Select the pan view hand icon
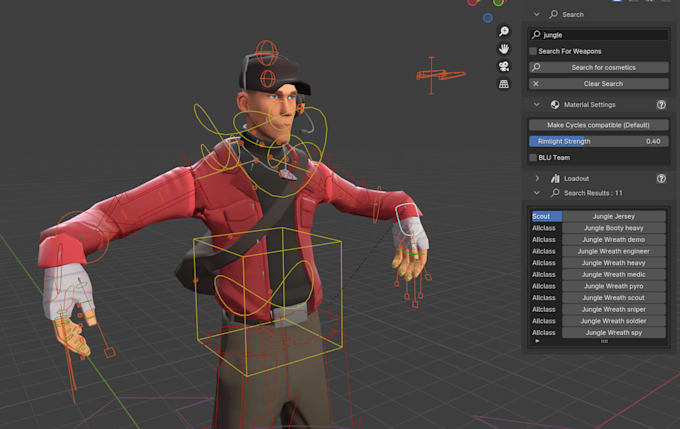Image resolution: width=680 pixels, height=429 pixels. tap(504, 49)
